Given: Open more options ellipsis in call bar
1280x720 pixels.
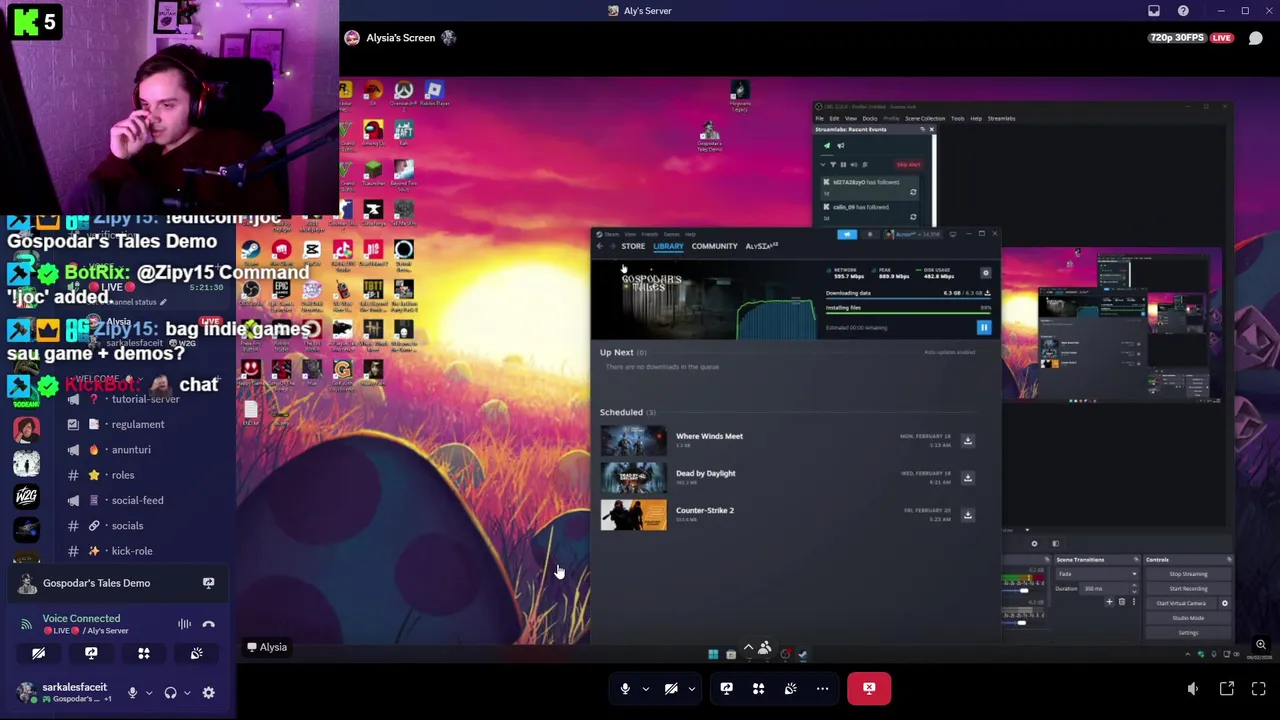Looking at the screenshot, I should point(822,688).
